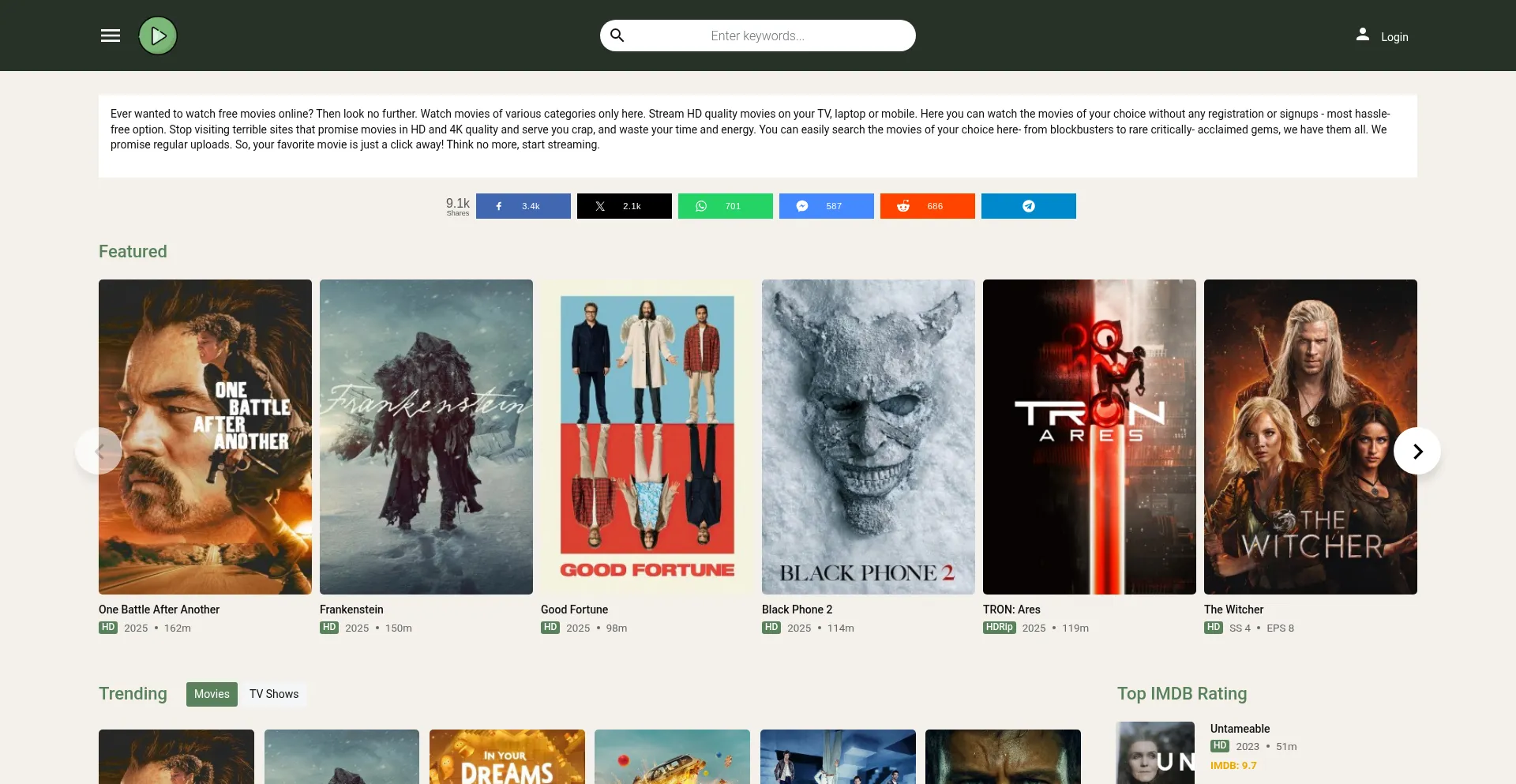The image size is (1516, 784).
Task: Post the site to Reddit
Action: (927, 206)
